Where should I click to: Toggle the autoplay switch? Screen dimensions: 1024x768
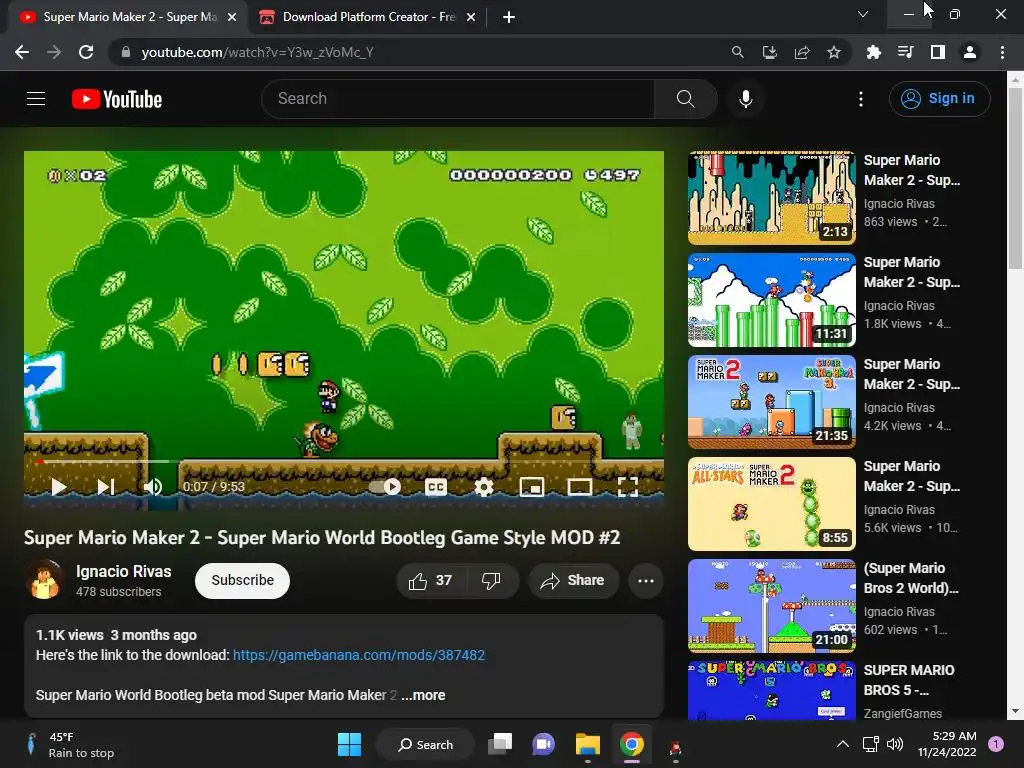coord(385,487)
